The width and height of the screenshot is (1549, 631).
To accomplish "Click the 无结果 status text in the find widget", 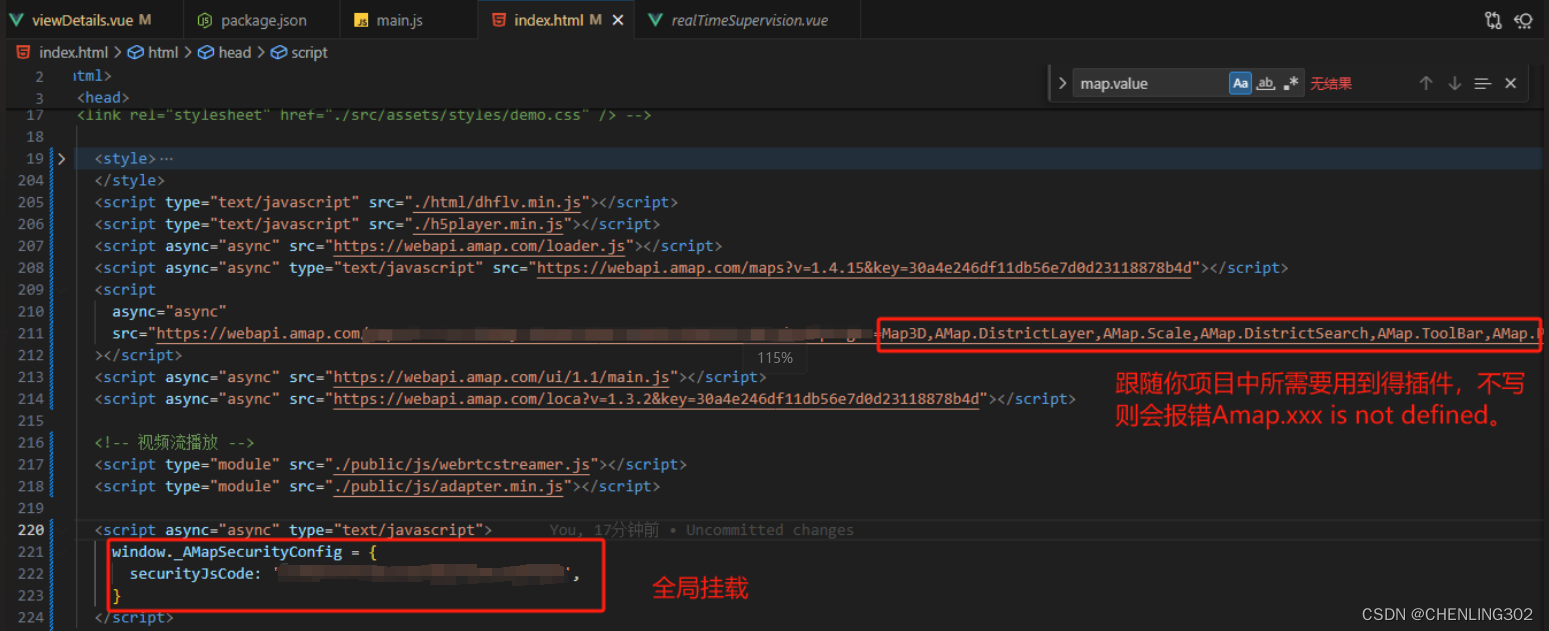I will pyautogui.click(x=1331, y=84).
